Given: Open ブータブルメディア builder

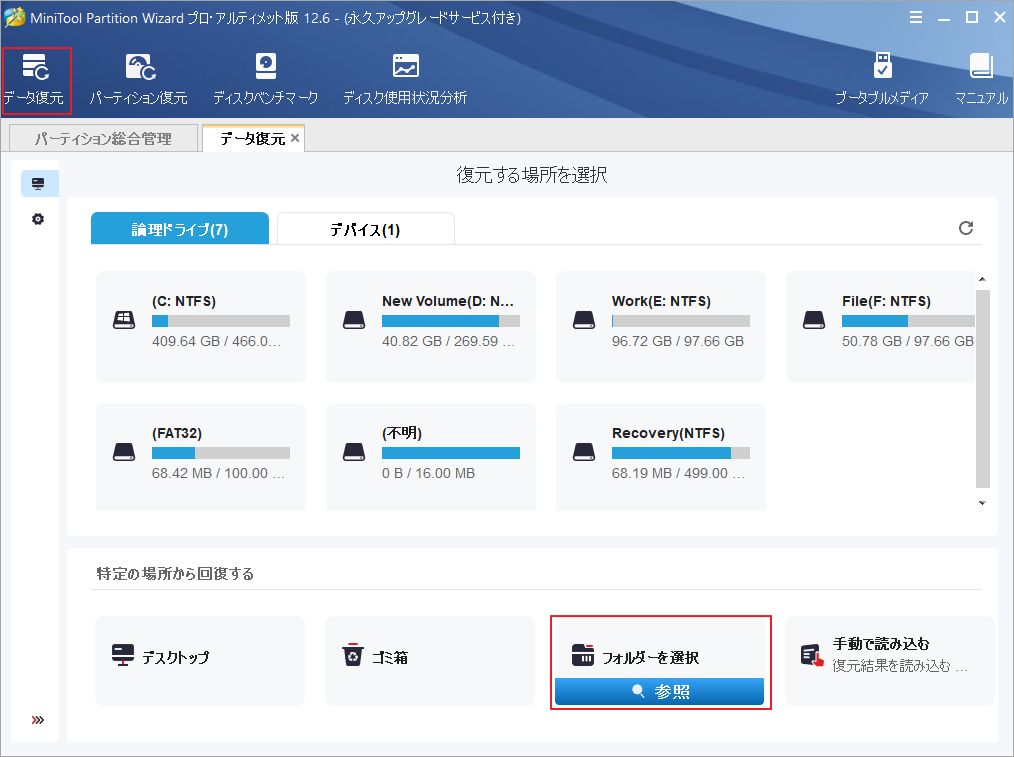Looking at the screenshot, I should coord(882,80).
